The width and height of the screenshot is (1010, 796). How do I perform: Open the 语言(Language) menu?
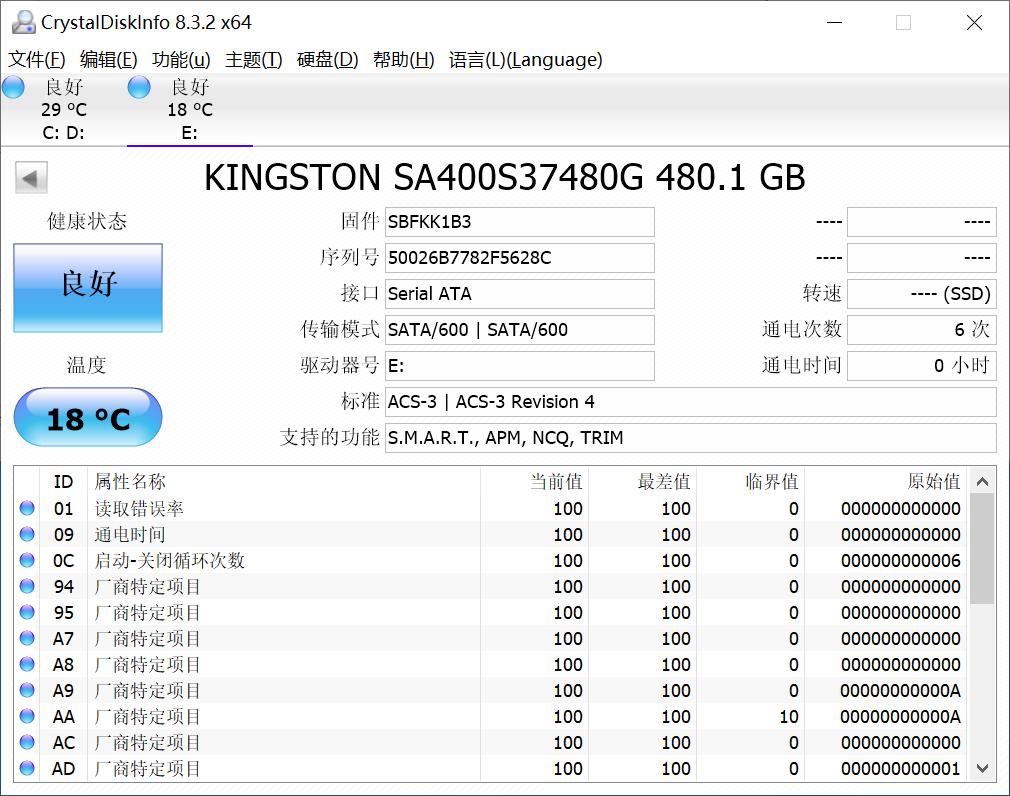pyautogui.click(x=523, y=60)
